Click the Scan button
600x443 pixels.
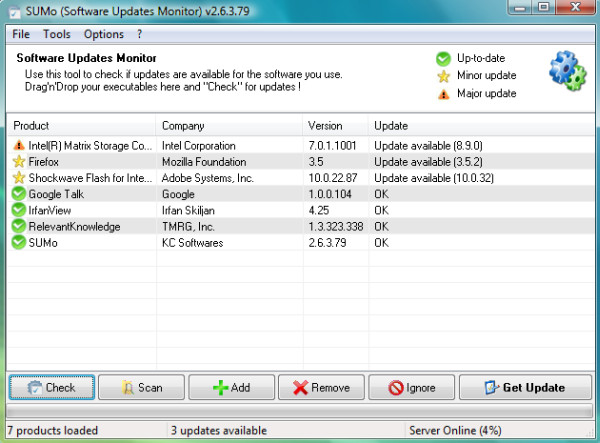tap(142, 388)
